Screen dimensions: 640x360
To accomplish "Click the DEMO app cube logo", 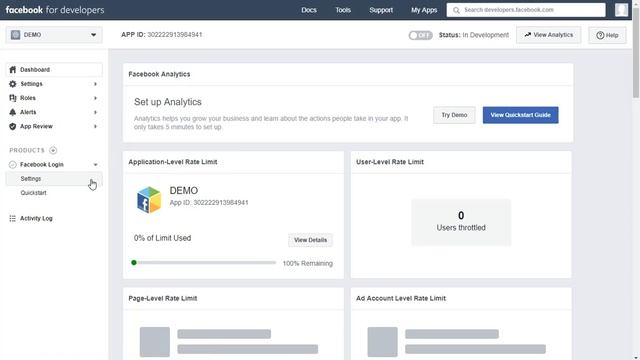I will click(x=149, y=200).
